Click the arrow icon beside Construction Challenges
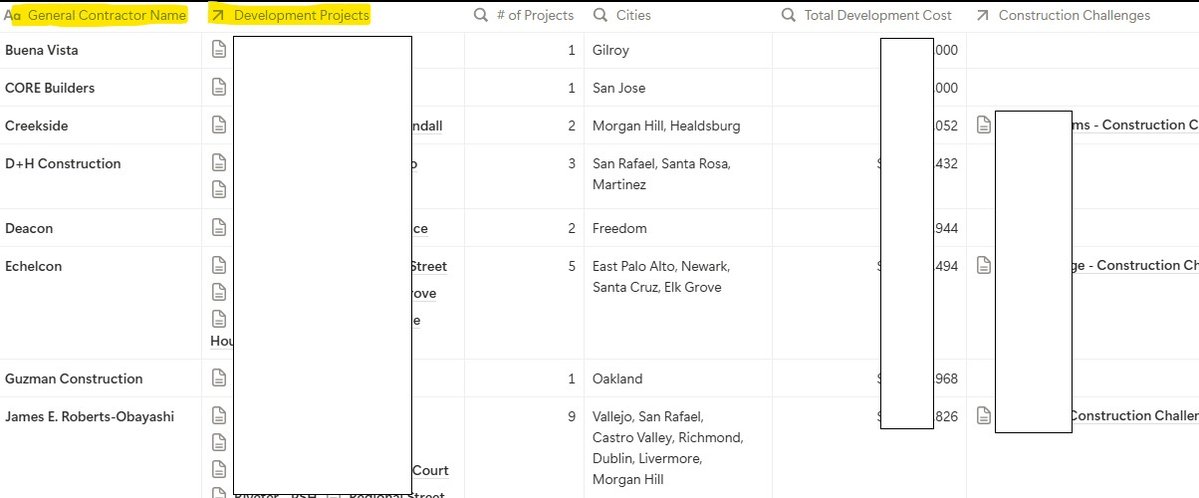Viewport: 1199px width, 498px height. pyautogui.click(x=983, y=15)
